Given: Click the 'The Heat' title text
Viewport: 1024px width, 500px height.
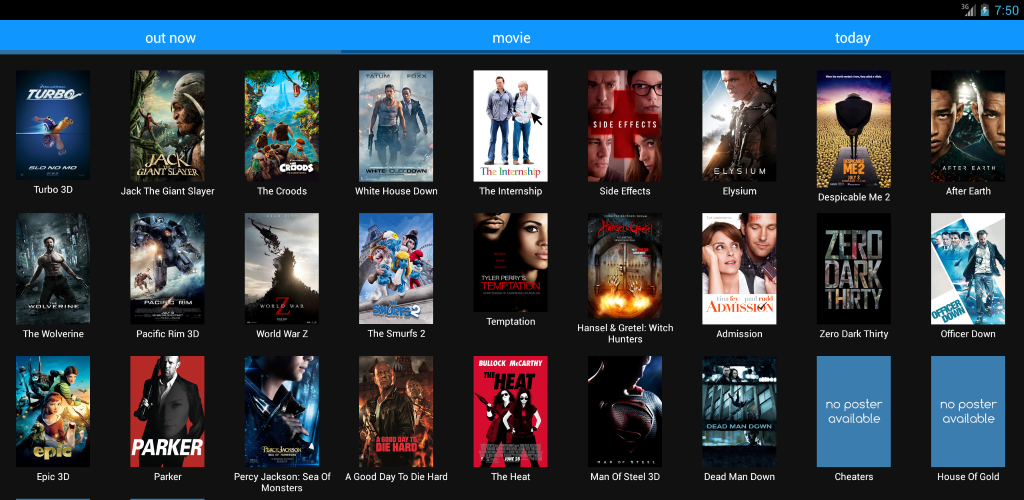Looking at the screenshot, I should (511, 477).
